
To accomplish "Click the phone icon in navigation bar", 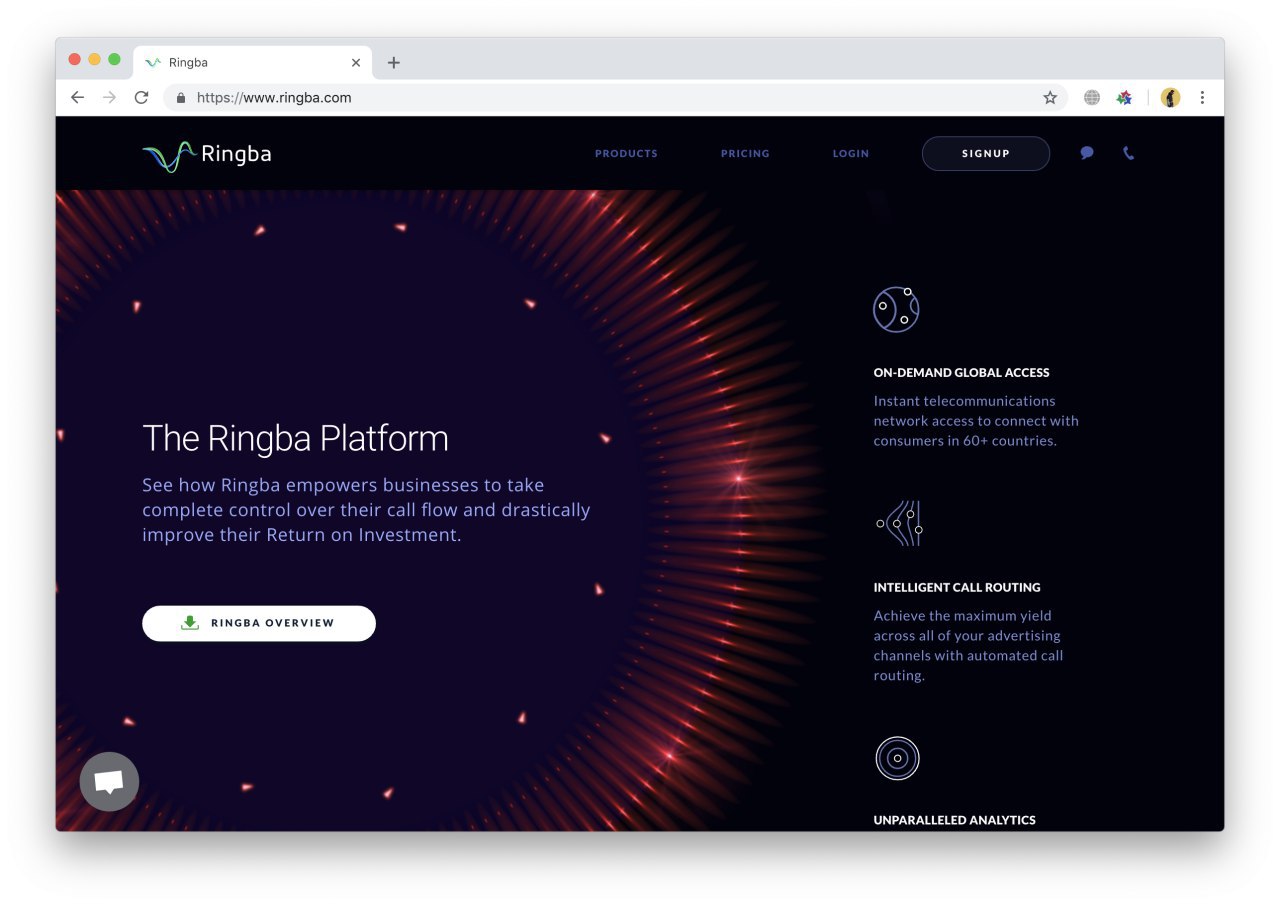I will click(1128, 153).
